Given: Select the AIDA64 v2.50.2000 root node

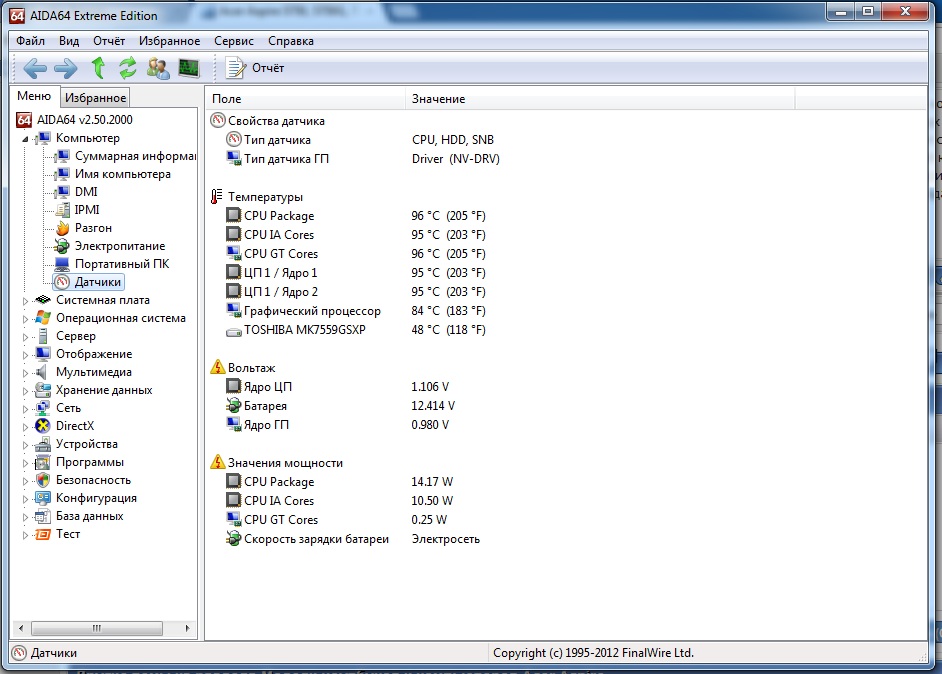Looking at the screenshot, I should click(85, 120).
